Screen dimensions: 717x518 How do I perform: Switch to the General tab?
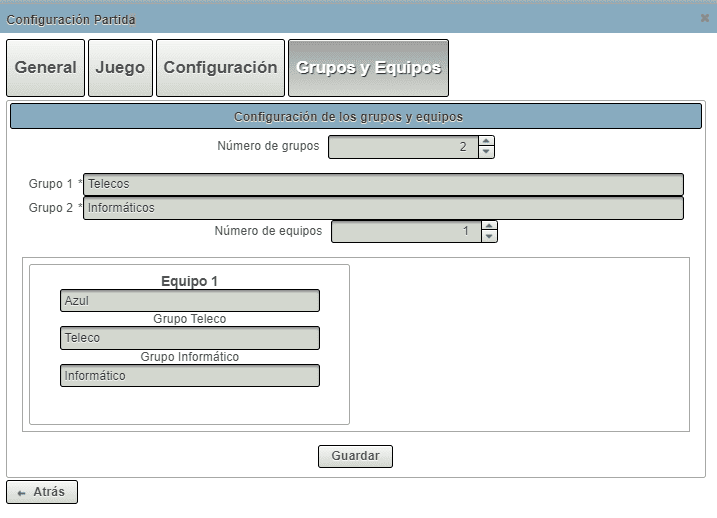(x=45, y=68)
